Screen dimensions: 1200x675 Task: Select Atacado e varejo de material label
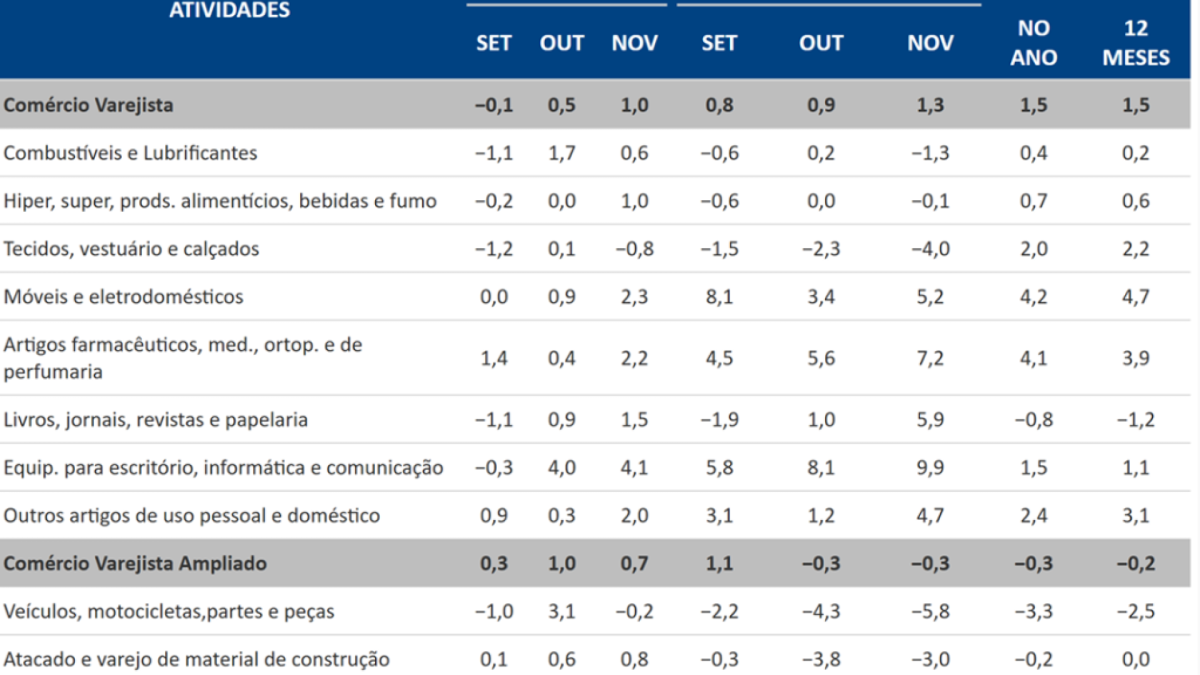pos(197,660)
